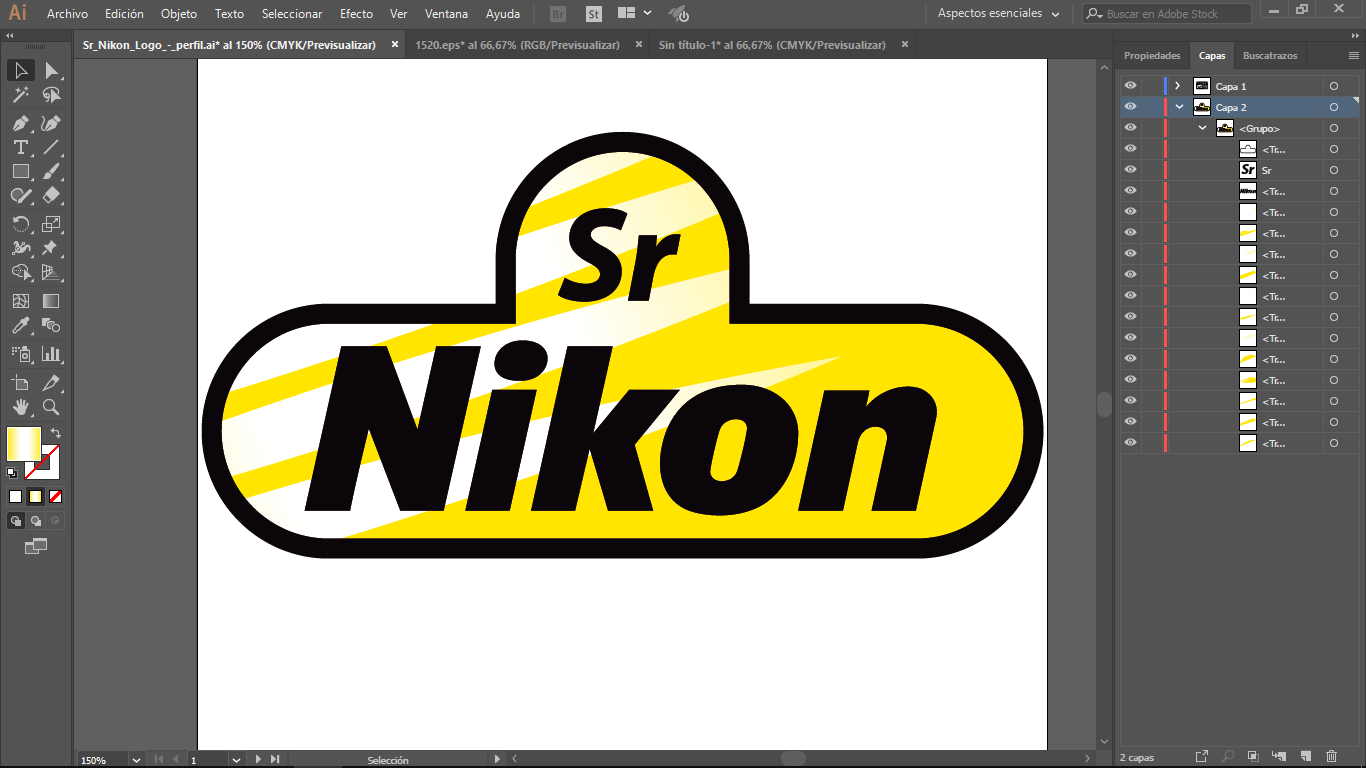Click the target circle for <Grupo>
This screenshot has height=768, width=1366.
click(x=1334, y=128)
